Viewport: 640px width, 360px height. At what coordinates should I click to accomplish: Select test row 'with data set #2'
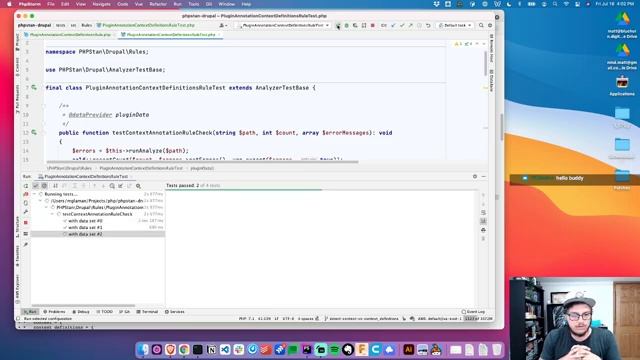coord(98,234)
